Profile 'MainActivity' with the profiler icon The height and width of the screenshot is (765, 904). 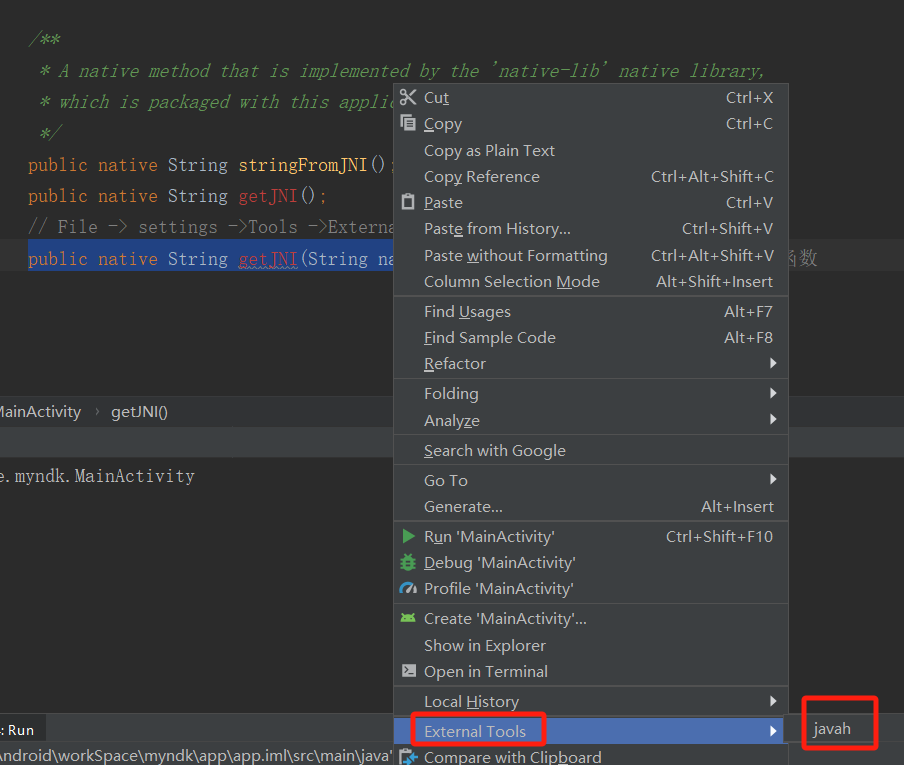pyautogui.click(x=407, y=588)
